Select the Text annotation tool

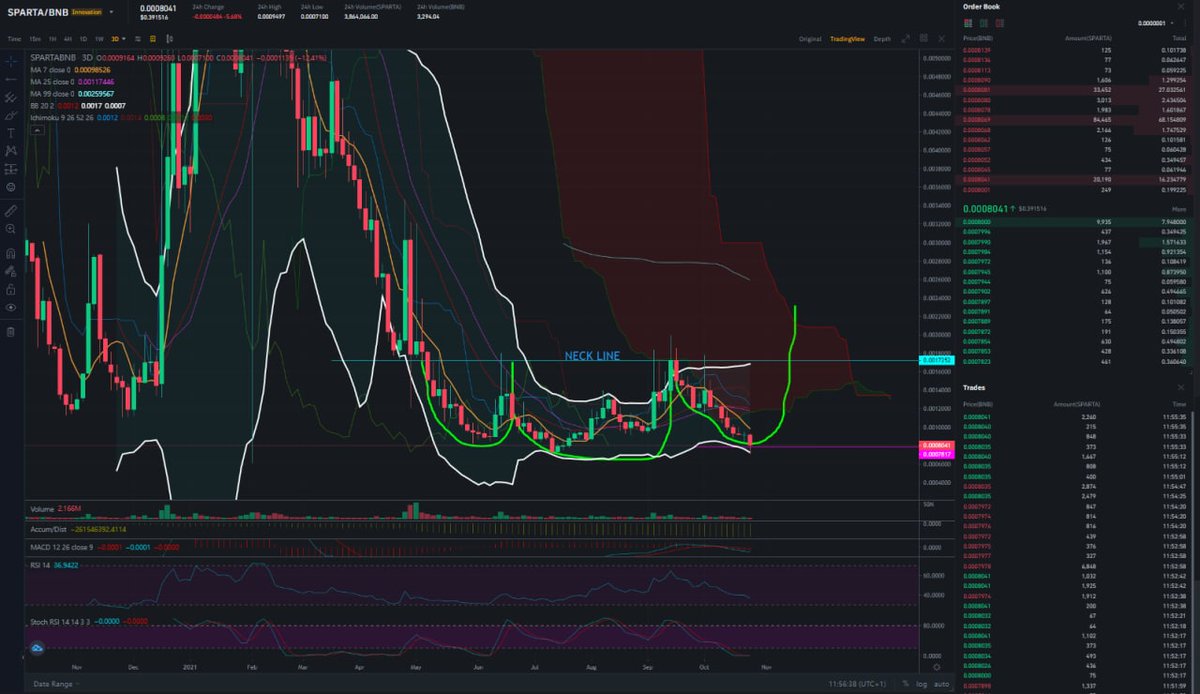(x=11, y=133)
